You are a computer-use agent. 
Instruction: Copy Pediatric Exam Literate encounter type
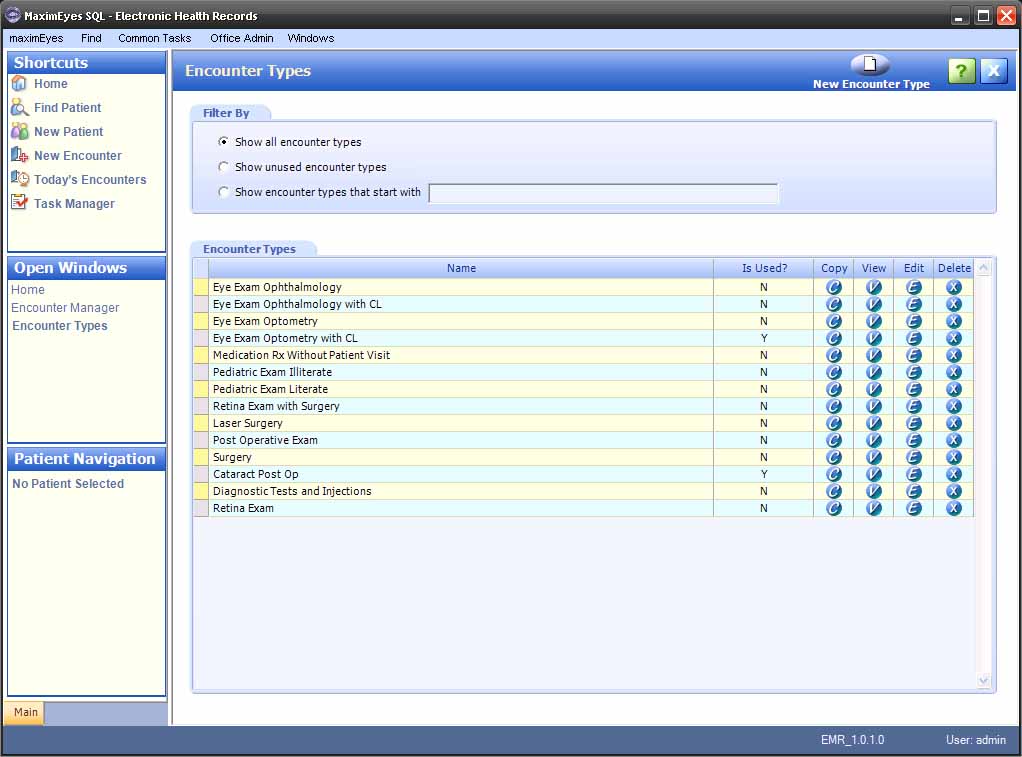834,389
